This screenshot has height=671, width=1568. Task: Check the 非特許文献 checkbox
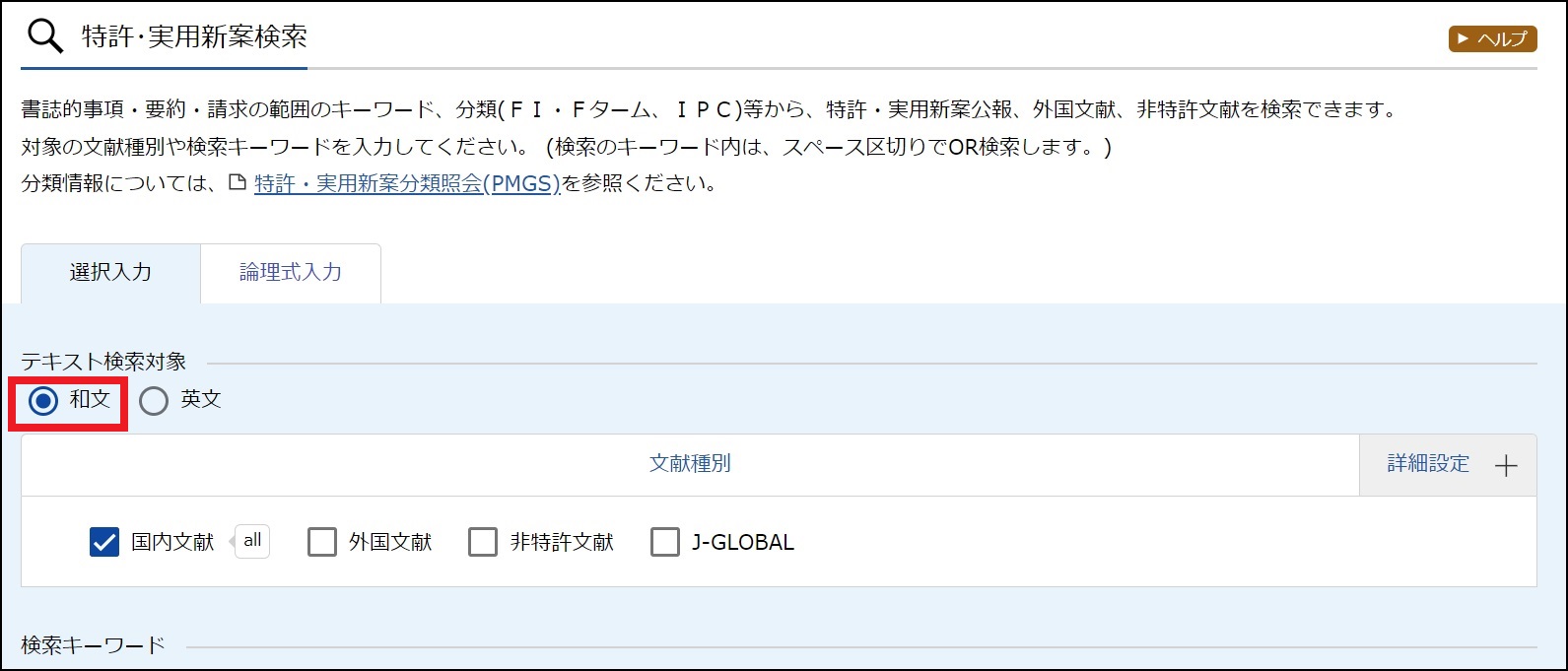(483, 542)
